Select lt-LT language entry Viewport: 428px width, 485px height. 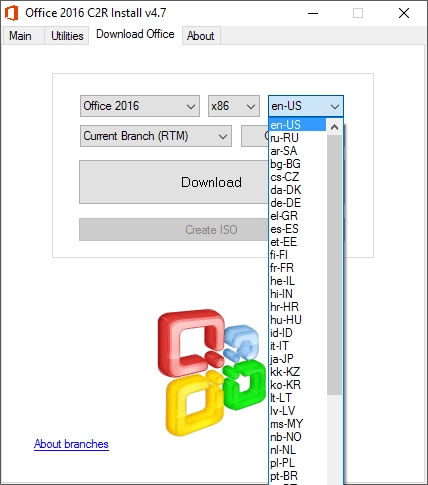297,398
